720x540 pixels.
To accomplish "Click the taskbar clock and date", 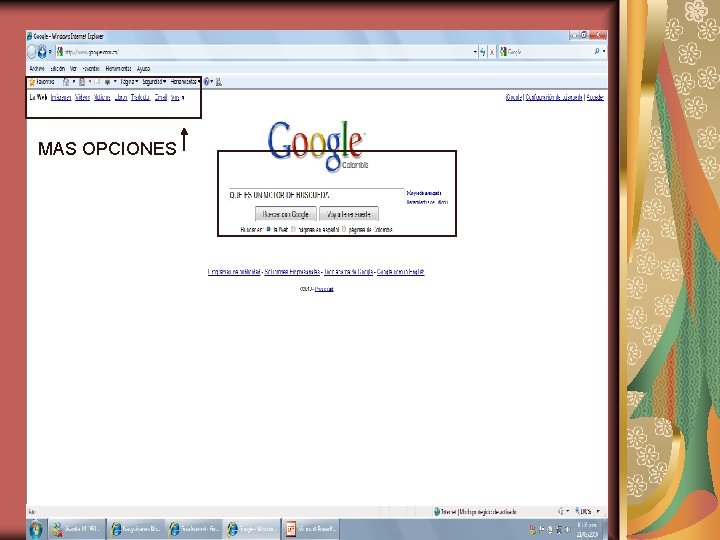I will point(587,529).
